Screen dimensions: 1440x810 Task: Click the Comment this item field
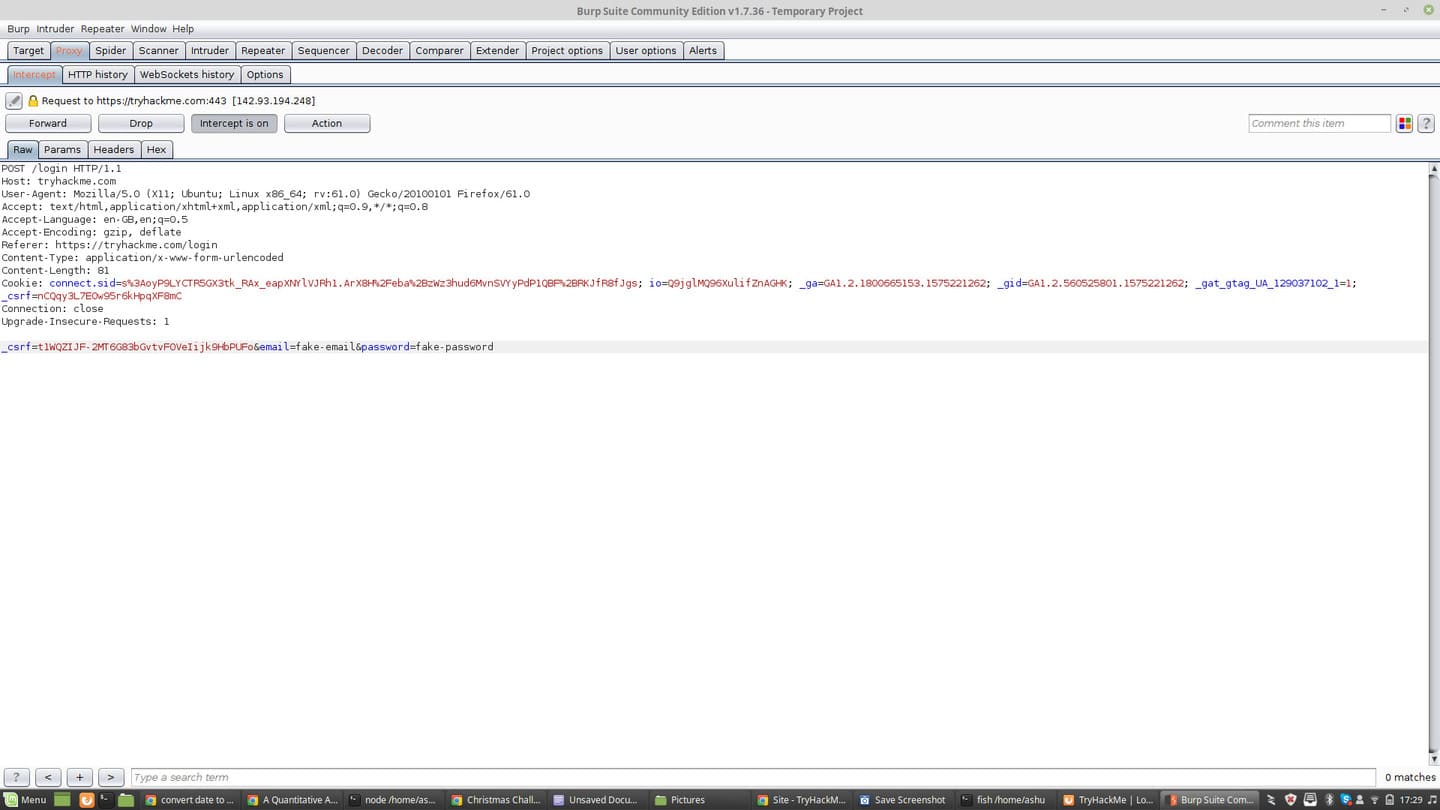(x=1318, y=123)
